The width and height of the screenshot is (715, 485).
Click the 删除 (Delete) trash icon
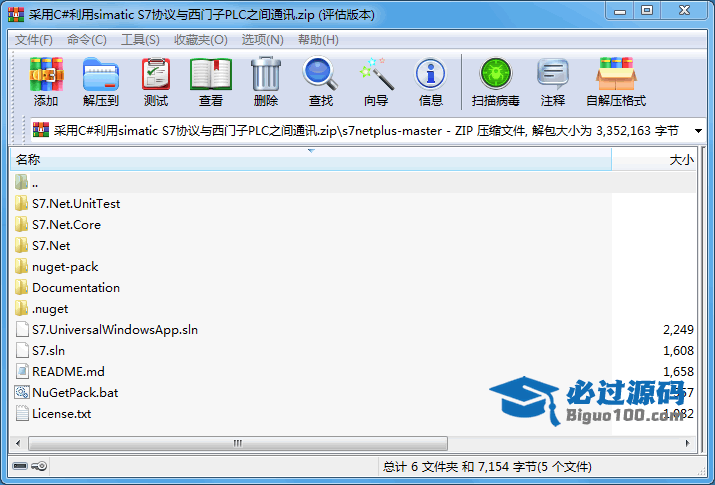tap(266, 74)
